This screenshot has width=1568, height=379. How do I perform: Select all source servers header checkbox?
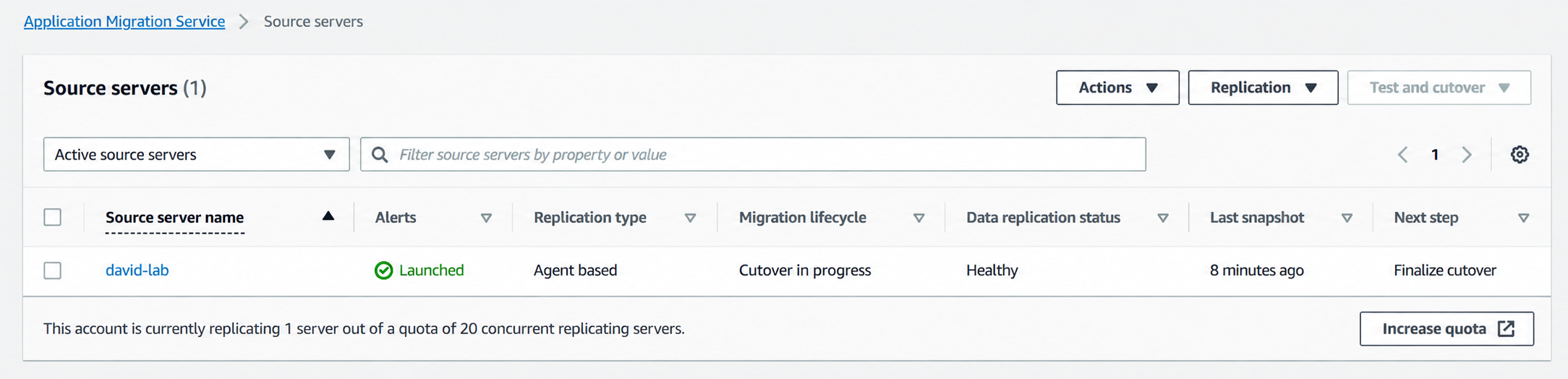pos(53,217)
